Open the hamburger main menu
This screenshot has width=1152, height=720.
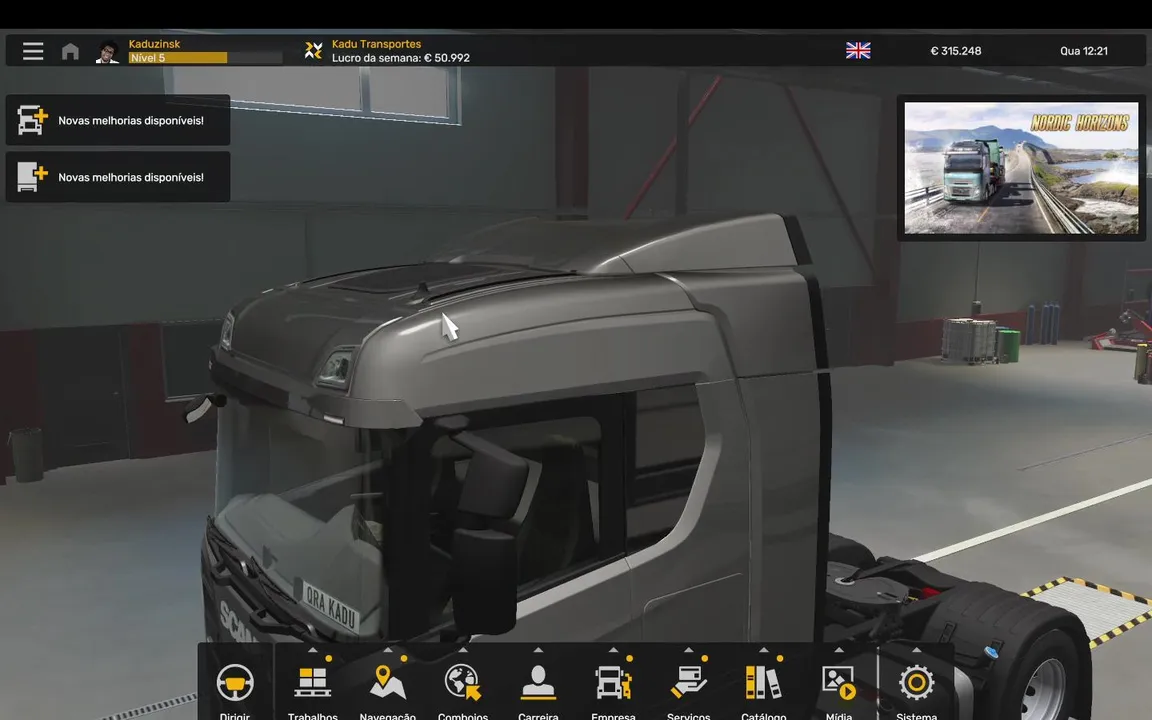(32, 51)
